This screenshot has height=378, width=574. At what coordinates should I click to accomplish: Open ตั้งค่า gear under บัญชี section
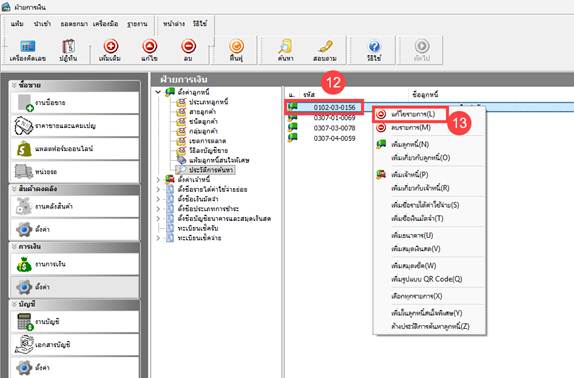coord(75,367)
